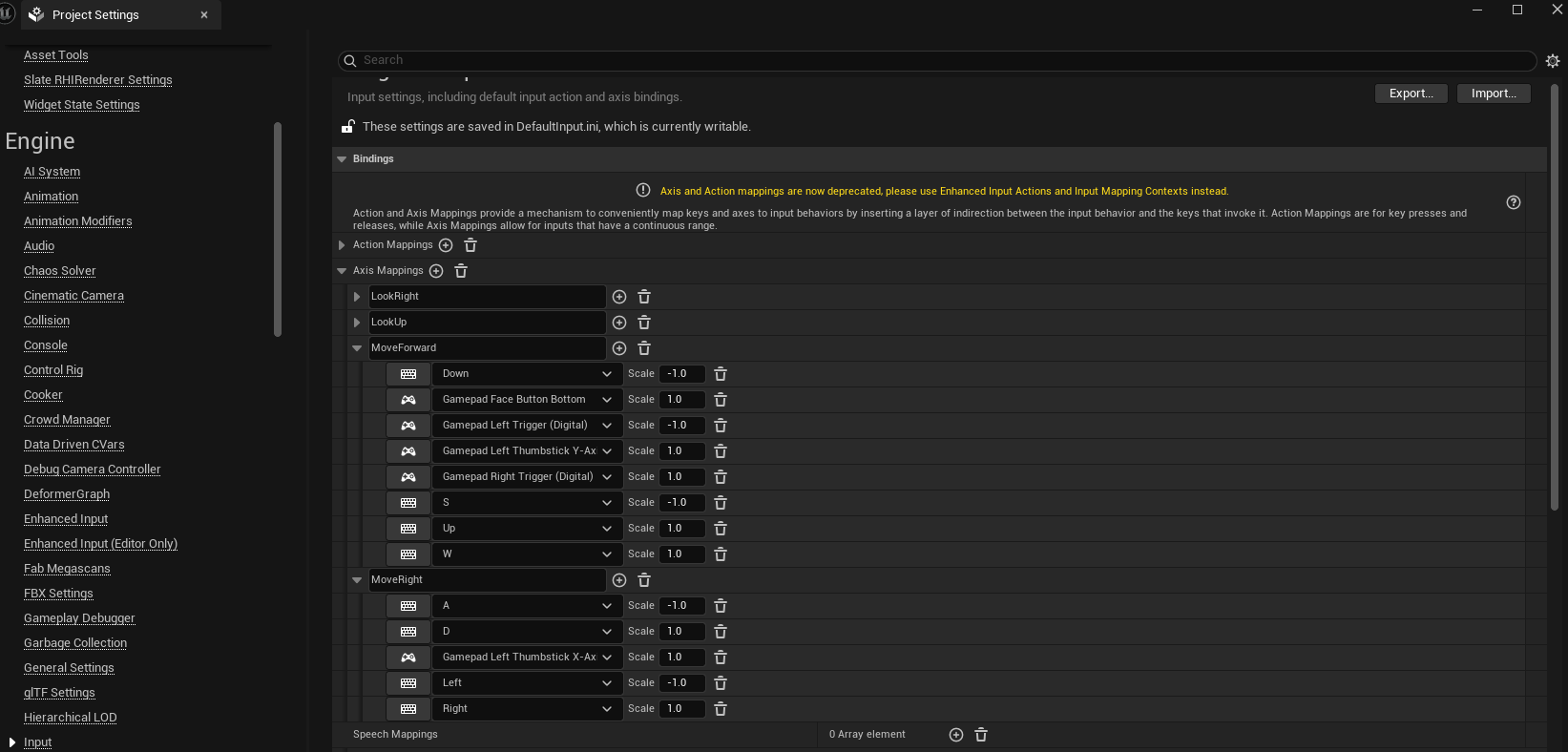
Task: Open the key dropdown showing Down
Action: tap(527, 374)
